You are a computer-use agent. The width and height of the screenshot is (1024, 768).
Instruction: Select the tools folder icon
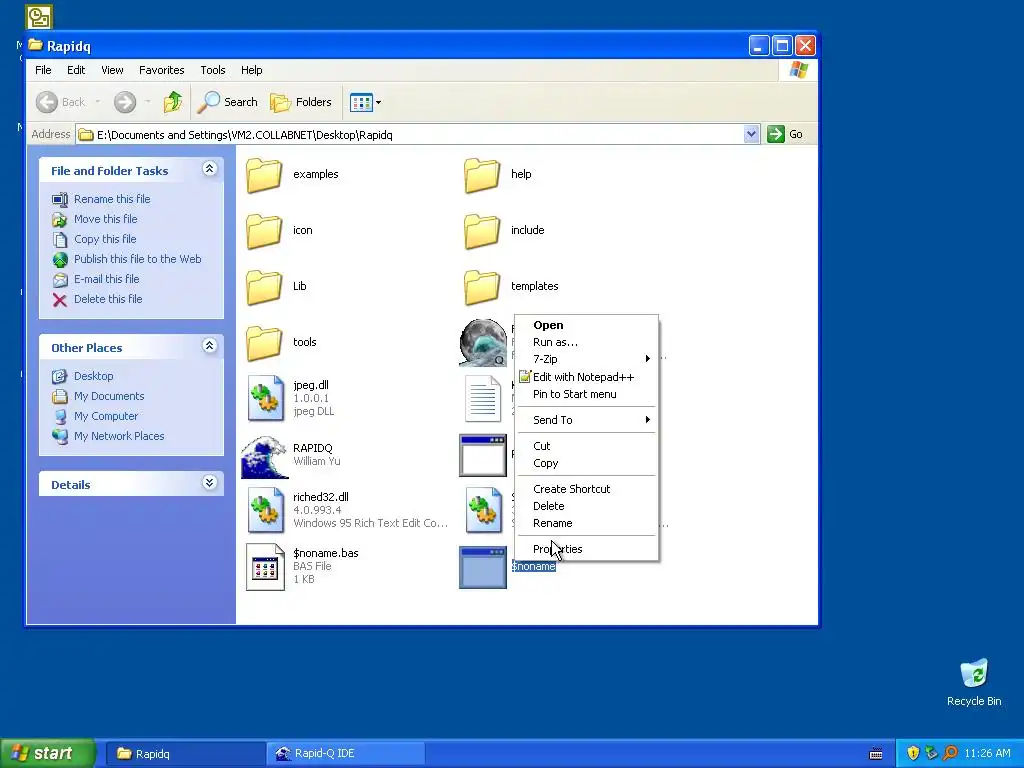(x=264, y=343)
